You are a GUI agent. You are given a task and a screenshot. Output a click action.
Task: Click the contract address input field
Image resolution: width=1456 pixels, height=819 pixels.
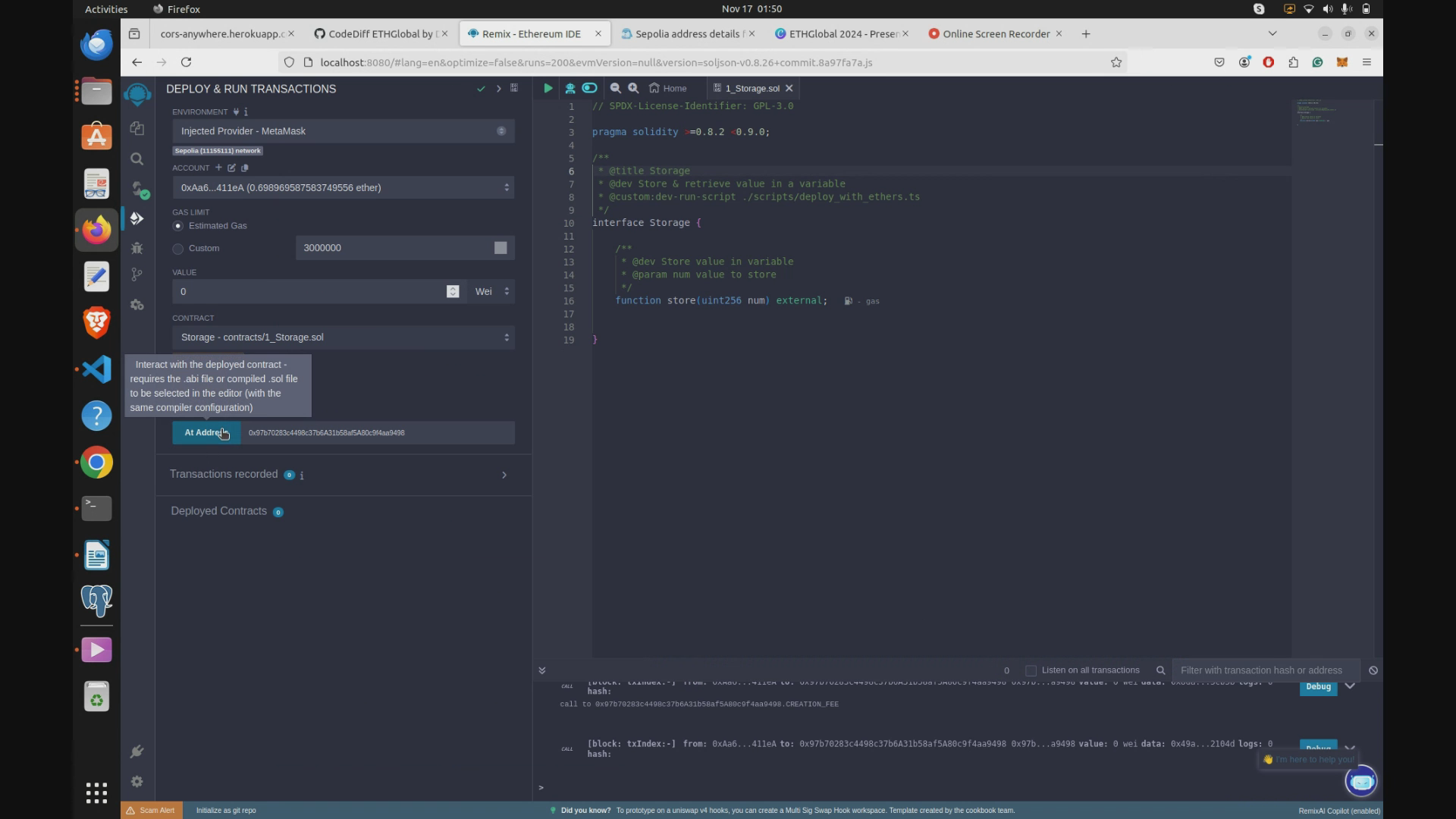pos(378,433)
